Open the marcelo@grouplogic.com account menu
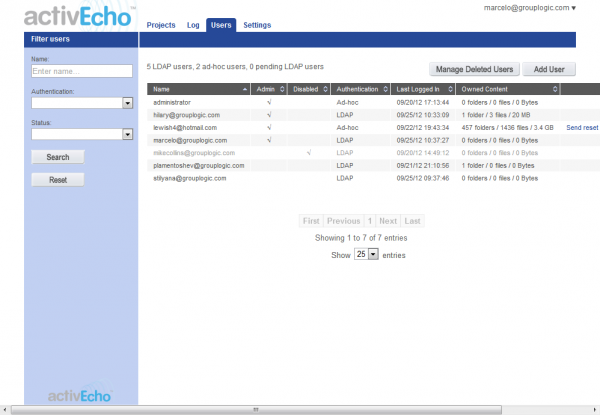 pyautogui.click(x=530, y=8)
